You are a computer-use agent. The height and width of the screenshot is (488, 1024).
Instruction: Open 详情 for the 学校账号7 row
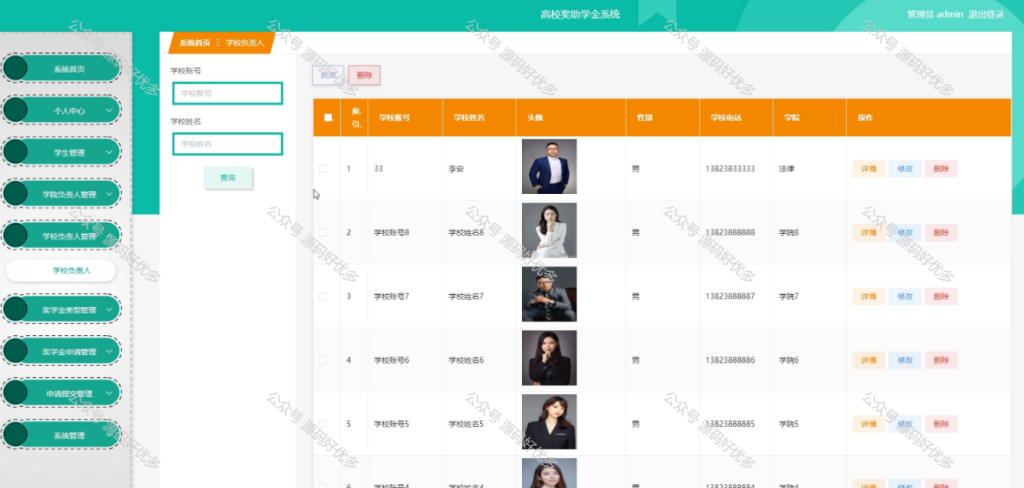pos(869,296)
